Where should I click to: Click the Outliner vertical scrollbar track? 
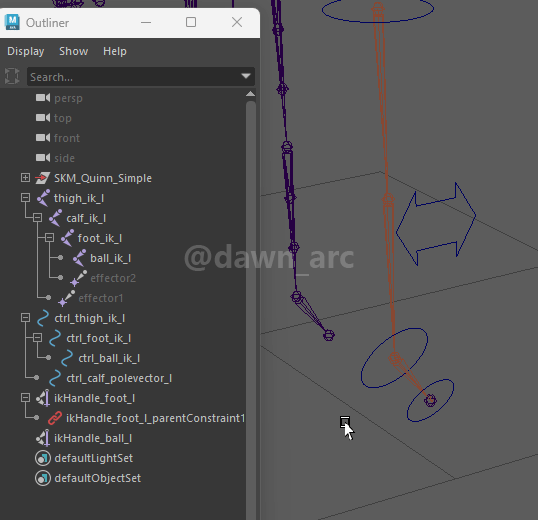click(251, 309)
